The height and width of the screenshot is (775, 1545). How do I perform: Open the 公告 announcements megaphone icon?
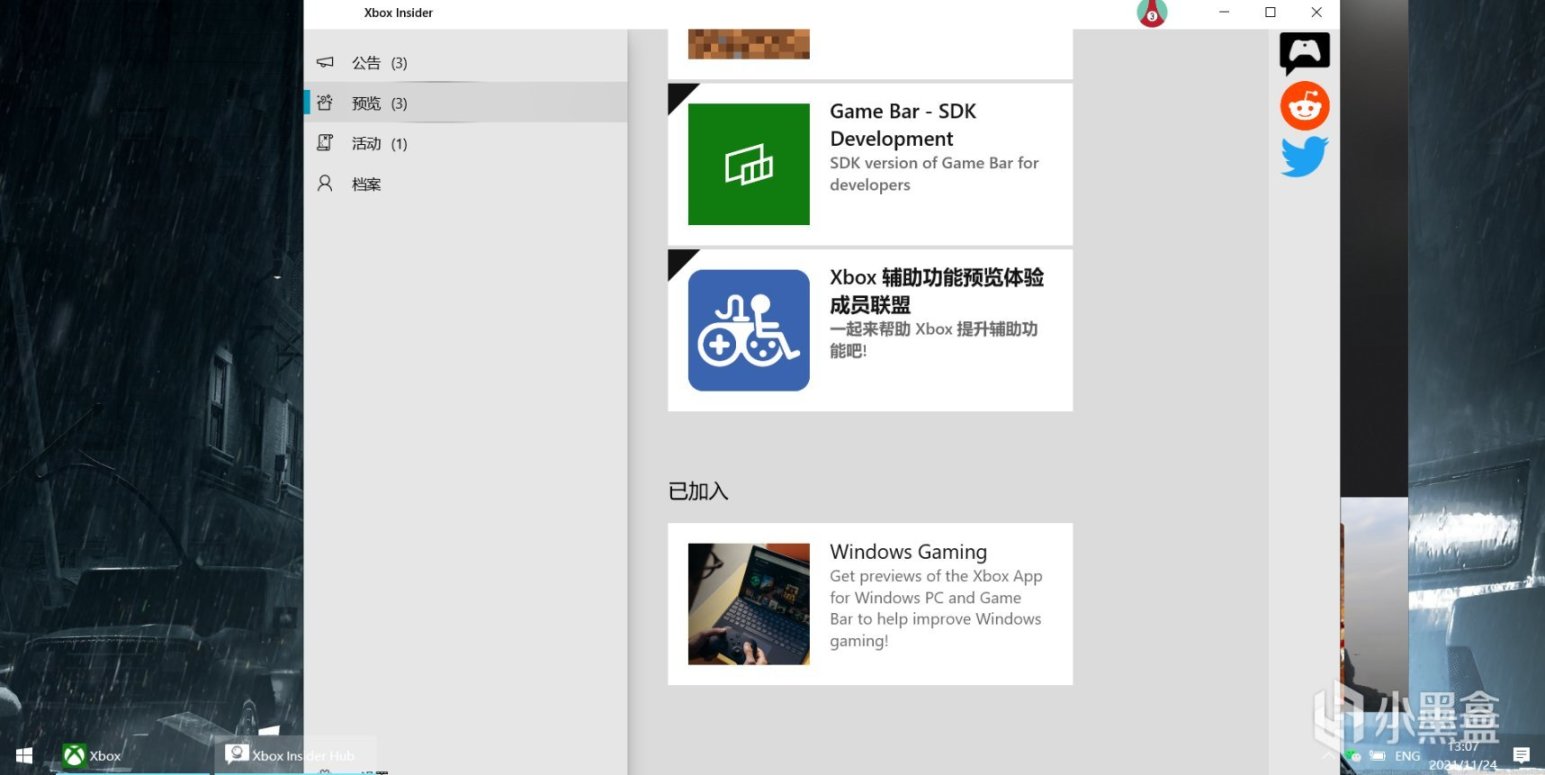point(325,63)
